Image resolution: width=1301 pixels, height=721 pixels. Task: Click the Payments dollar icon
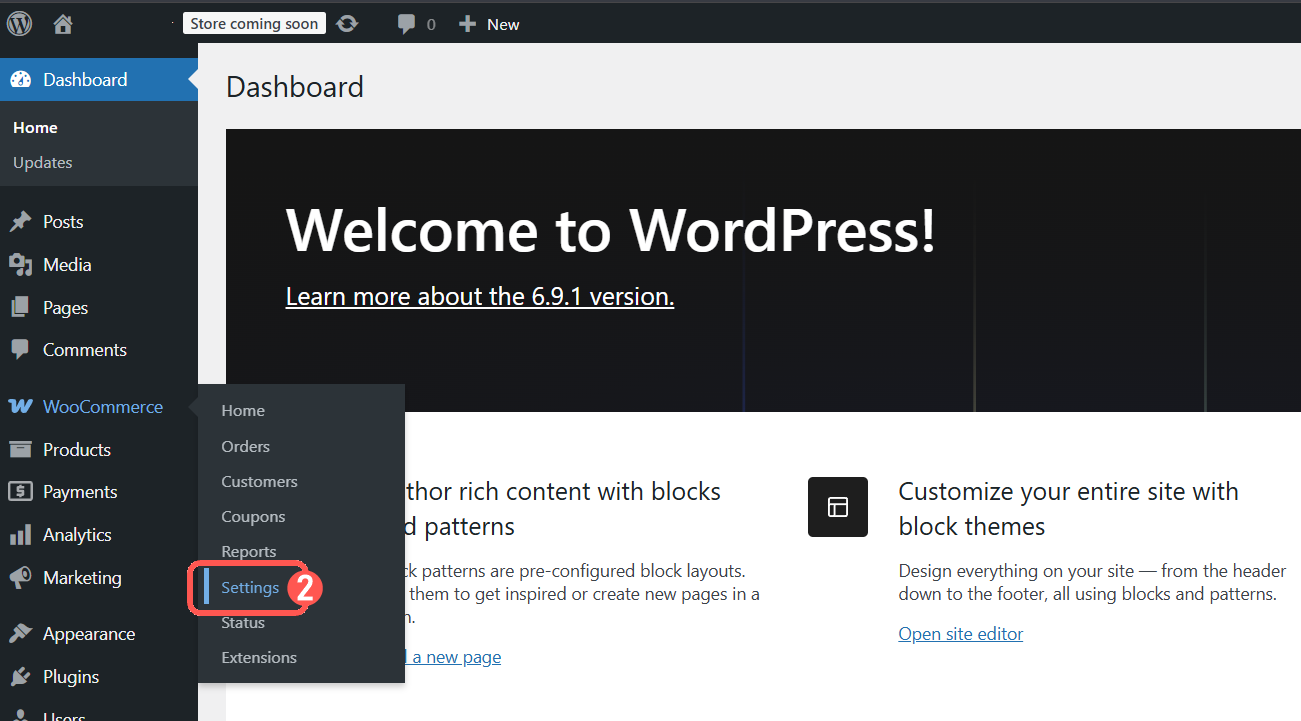pyautogui.click(x=21, y=492)
